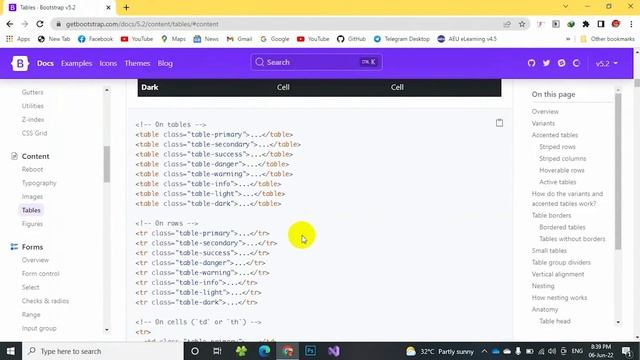Jump to Table group dividers section
Image resolution: width=640 pixels, height=360 pixels.
(561, 262)
